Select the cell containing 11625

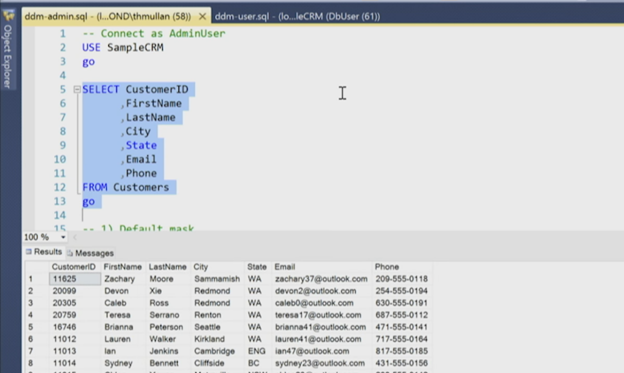click(75, 279)
